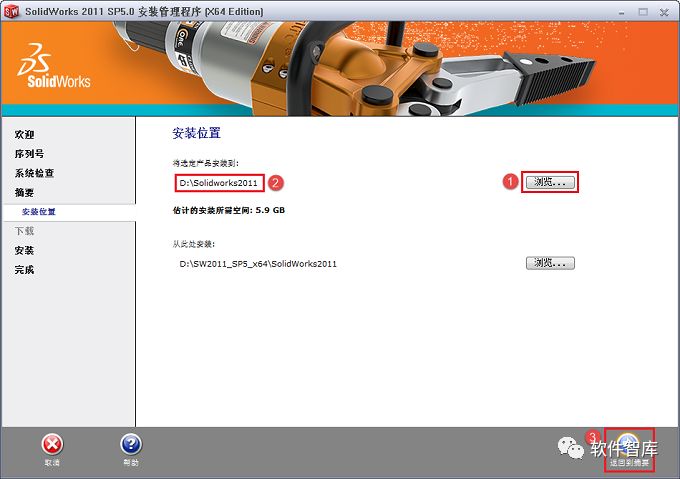Screen dimensions: 680x479
Task: Select the D:\Solidworks2011 install path field
Action: 219,183
